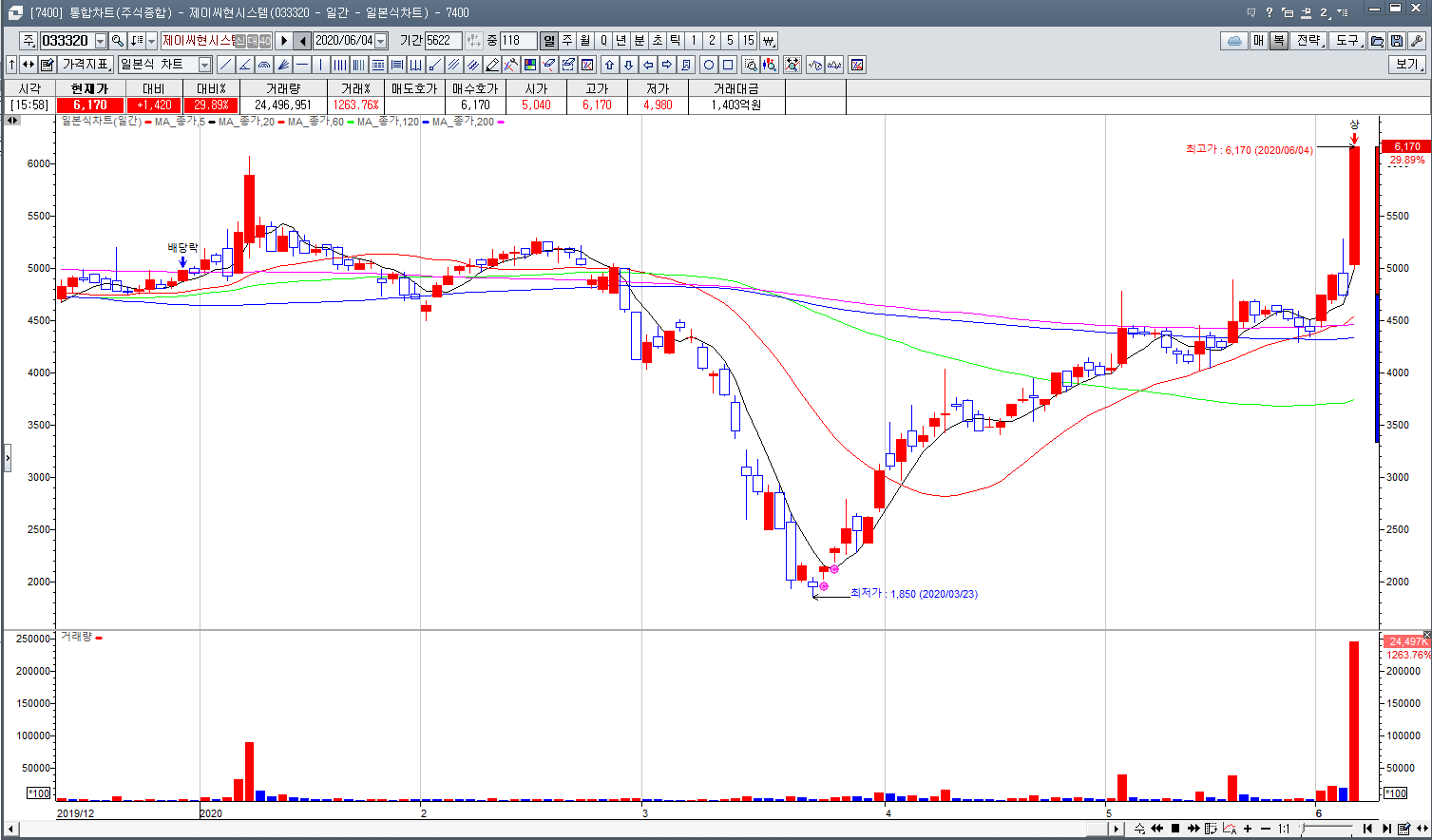Screen dimensions: 1432x840
Task: Reset chart zoom to 1:1
Action: tap(1284, 829)
